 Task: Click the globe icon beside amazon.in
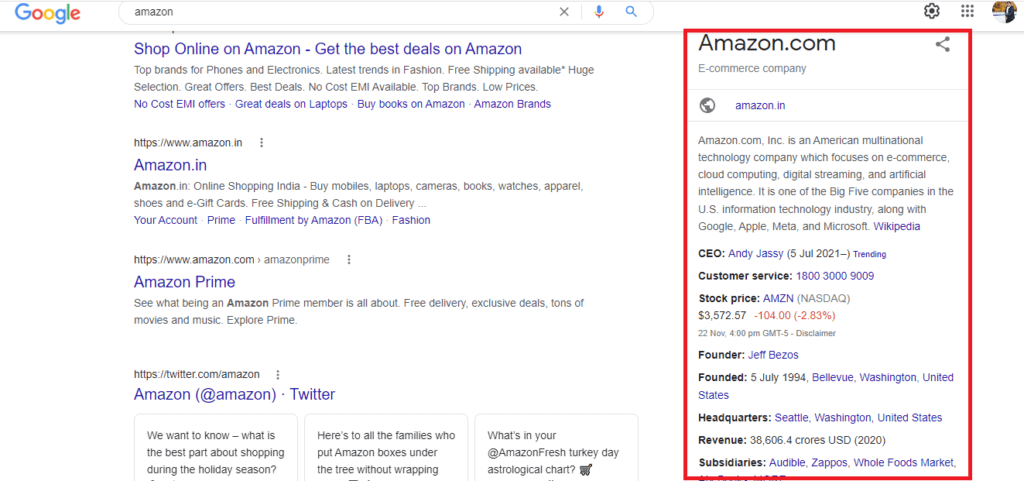[x=707, y=105]
